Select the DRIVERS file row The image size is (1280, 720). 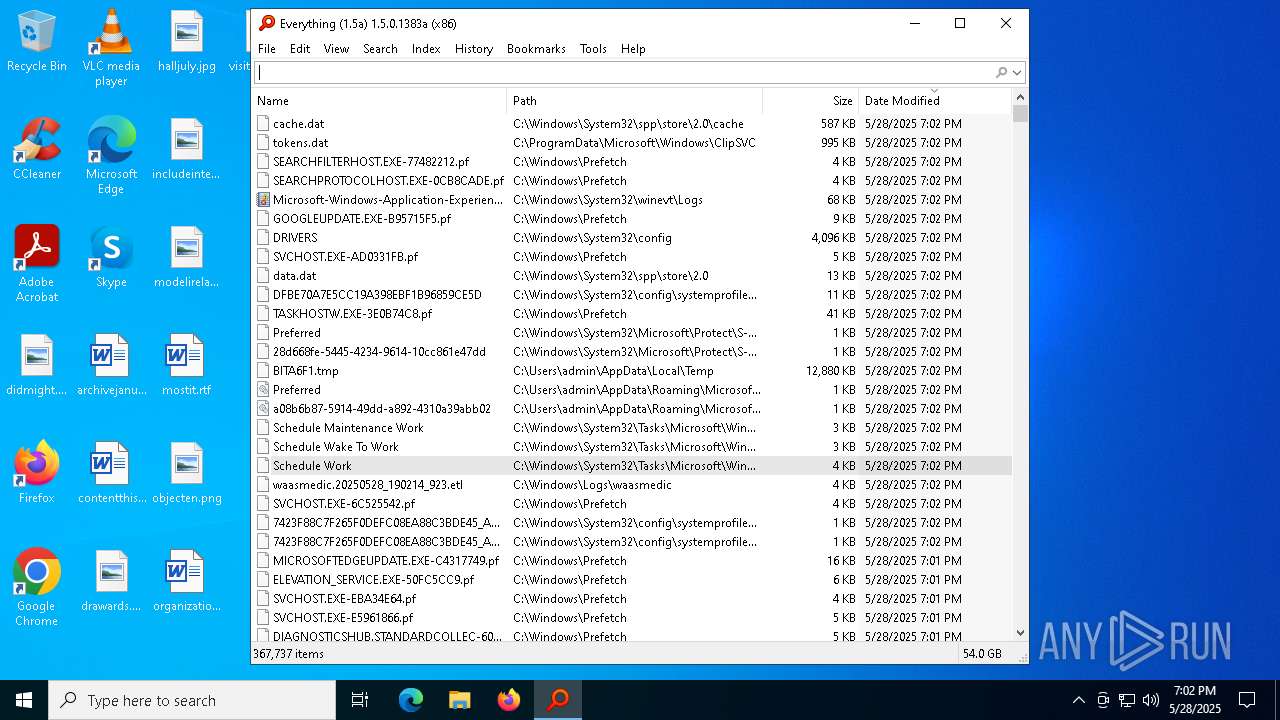632,238
